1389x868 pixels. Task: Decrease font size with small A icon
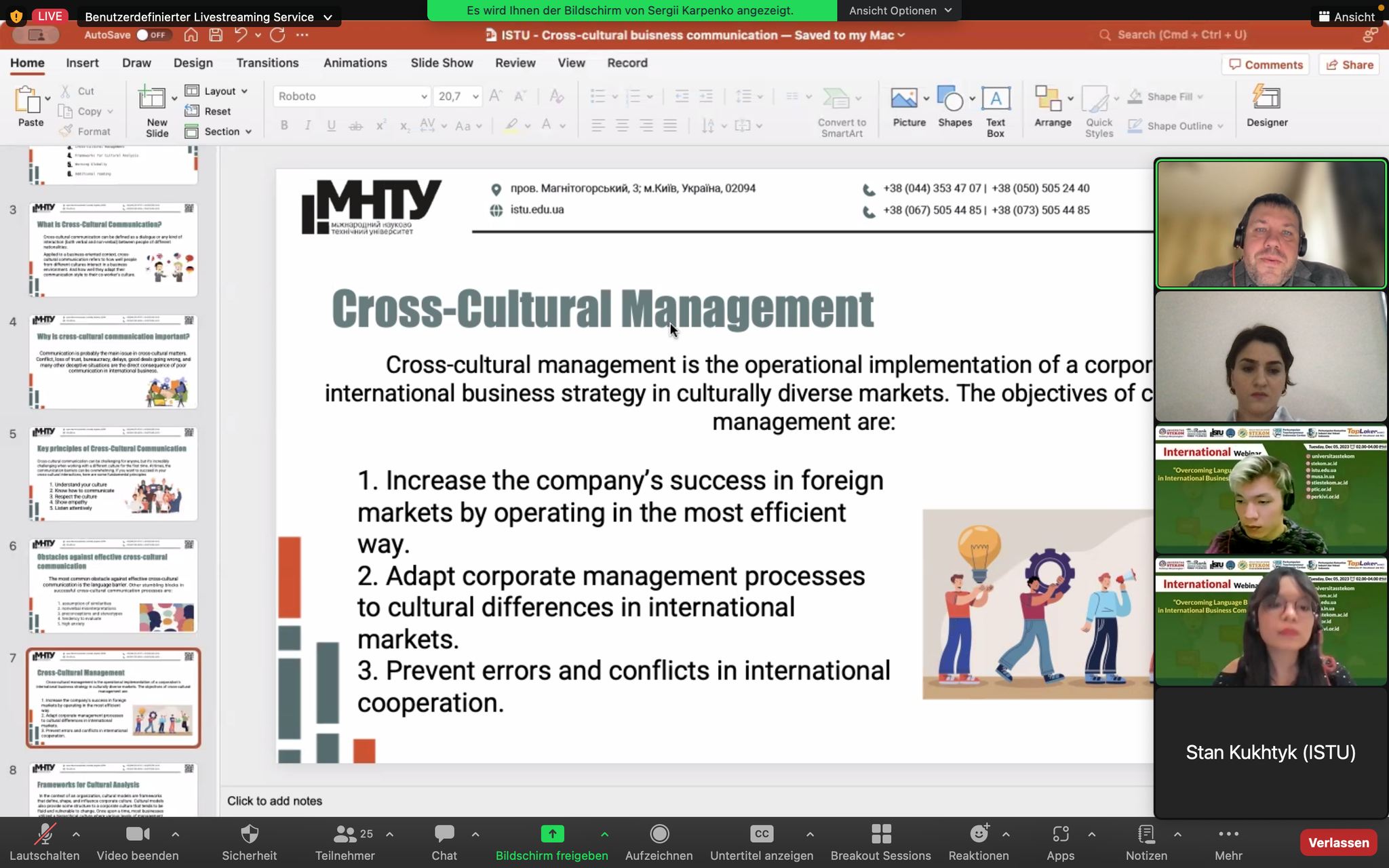(x=520, y=96)
